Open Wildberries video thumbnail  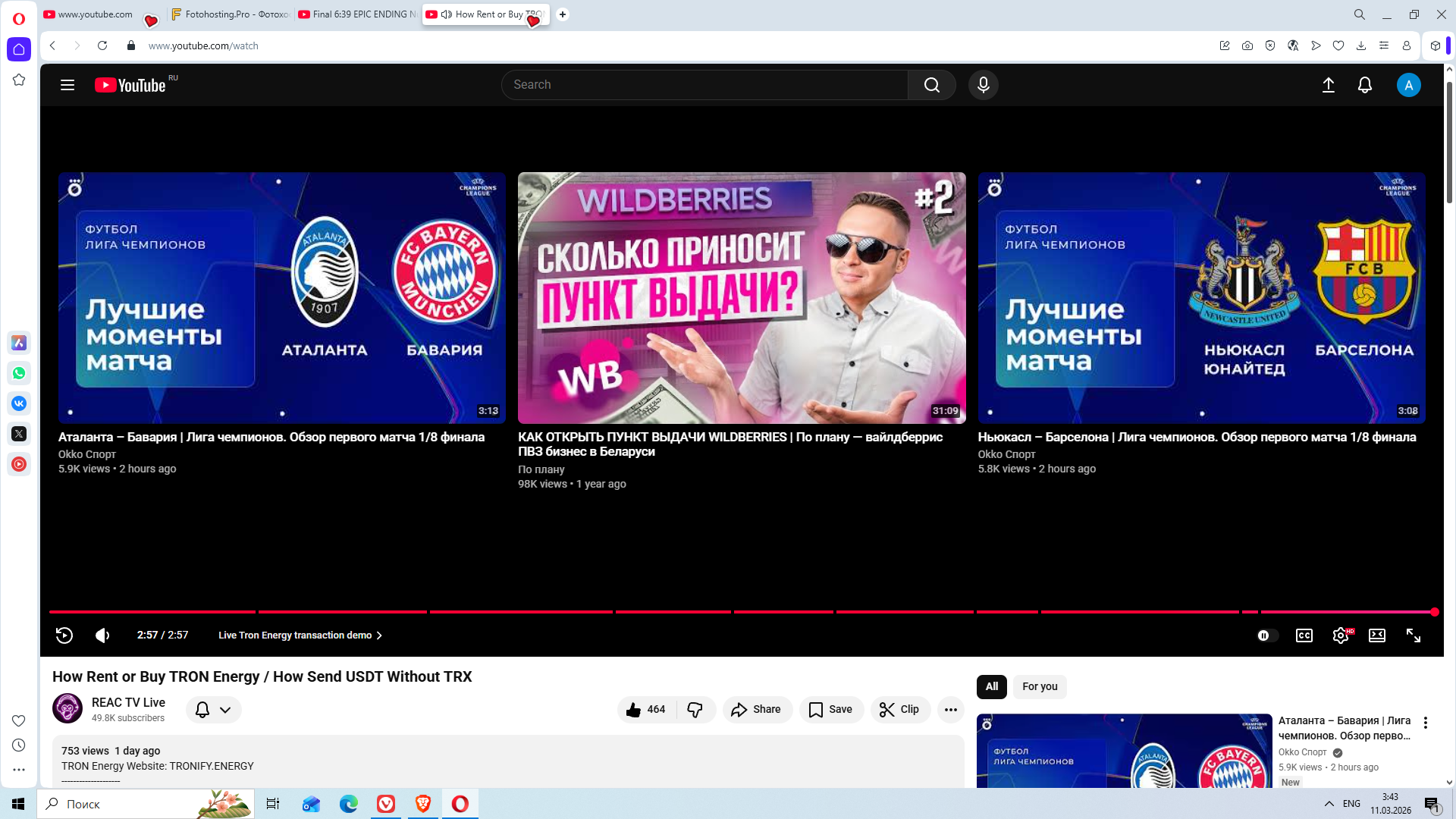[x=741, y=298]
